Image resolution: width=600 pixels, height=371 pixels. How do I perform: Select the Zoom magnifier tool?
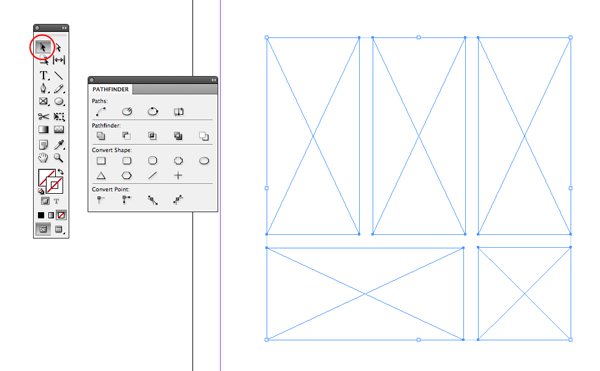58,158
